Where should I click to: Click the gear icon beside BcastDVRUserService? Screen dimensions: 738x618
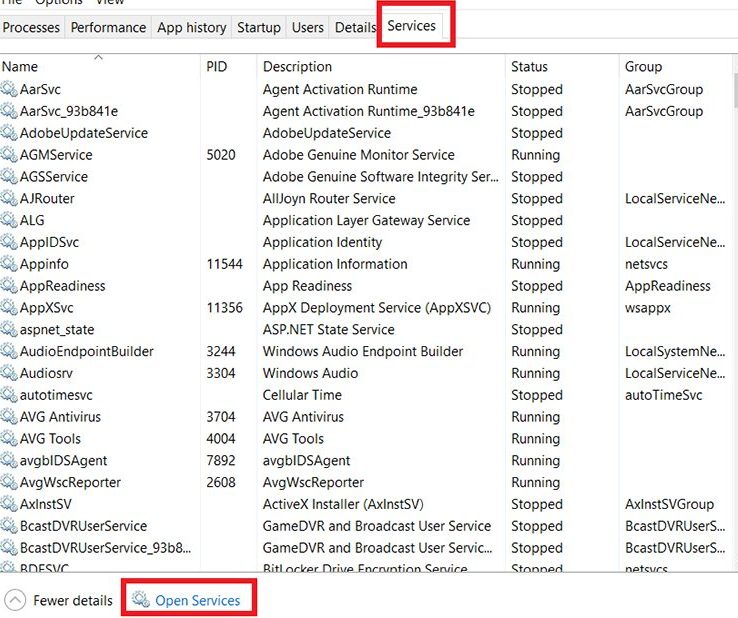(9, 526)
